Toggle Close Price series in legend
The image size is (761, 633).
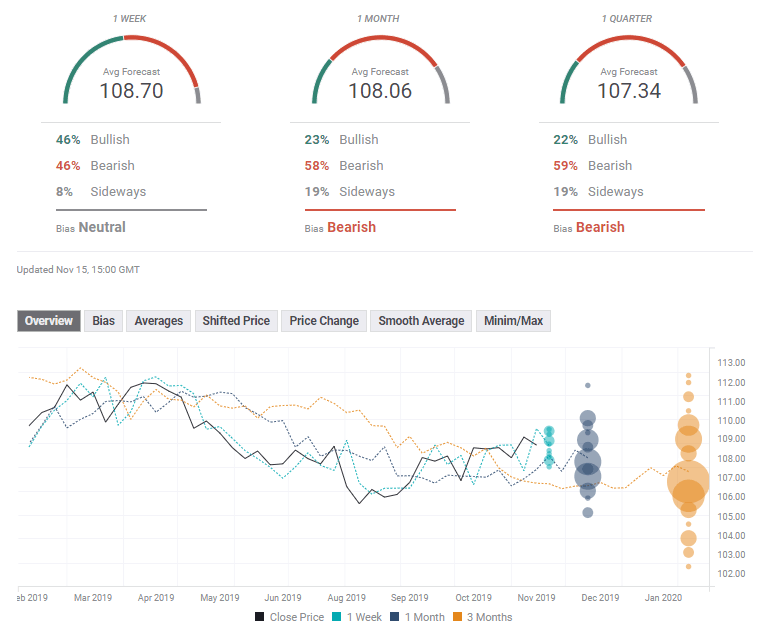(x=290, y=617)
